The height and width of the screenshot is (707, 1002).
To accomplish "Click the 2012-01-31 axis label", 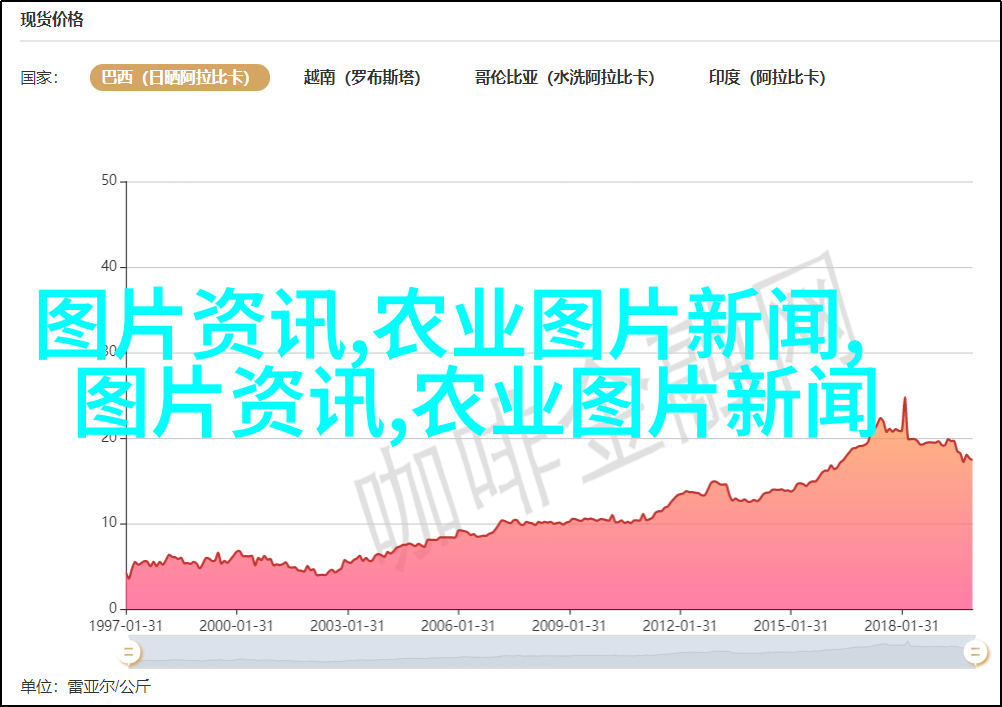I will tap(679, 626).
